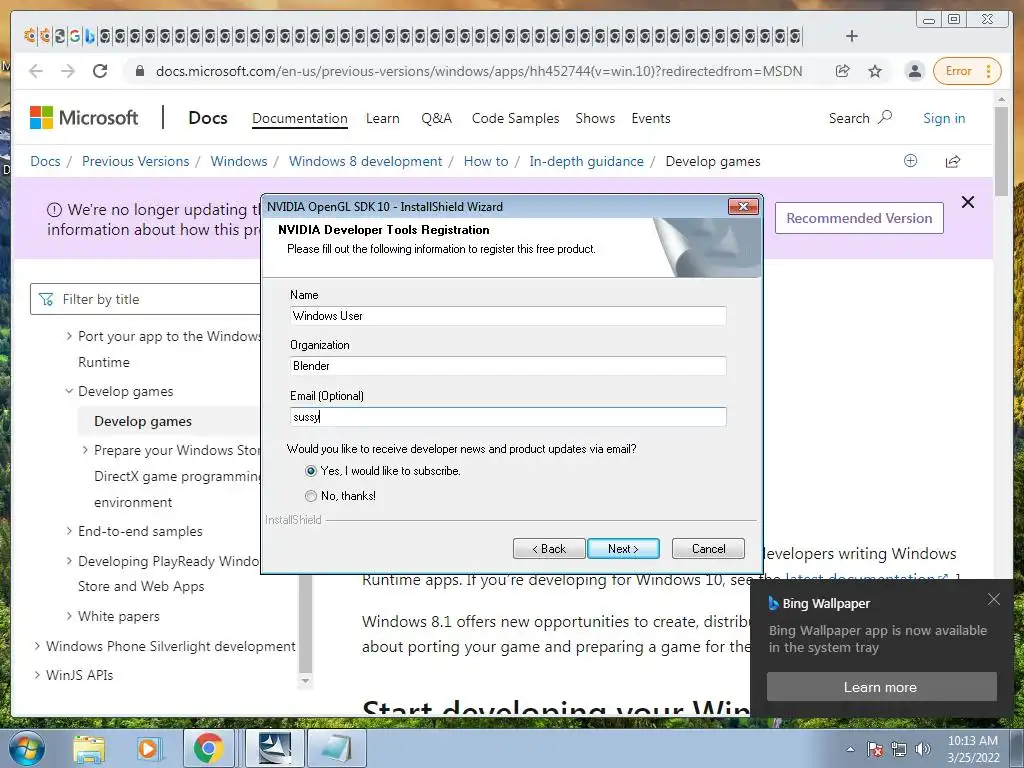Image resolution: width=1024 pixels, height=768 pixels.
Task: Select the highlighted Develop games page item
Action: click(143, 421)
